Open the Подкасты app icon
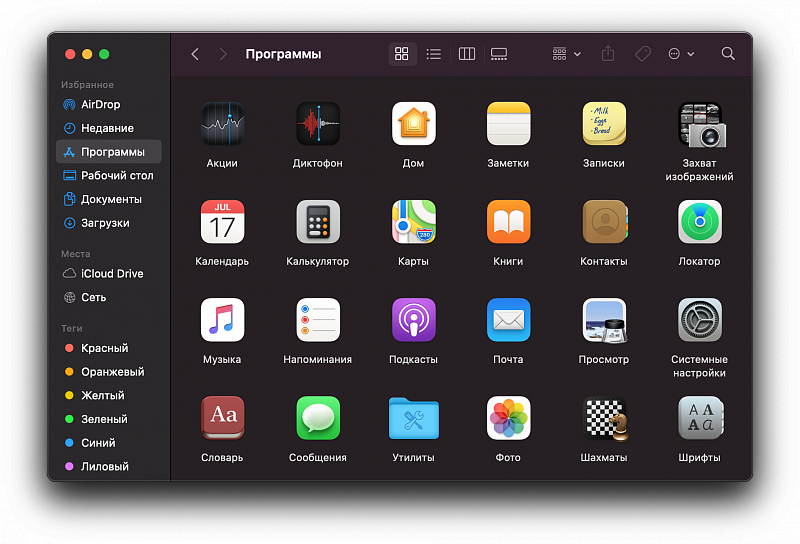The height and width of the screenshot is (544, 800). pos(413,320)
